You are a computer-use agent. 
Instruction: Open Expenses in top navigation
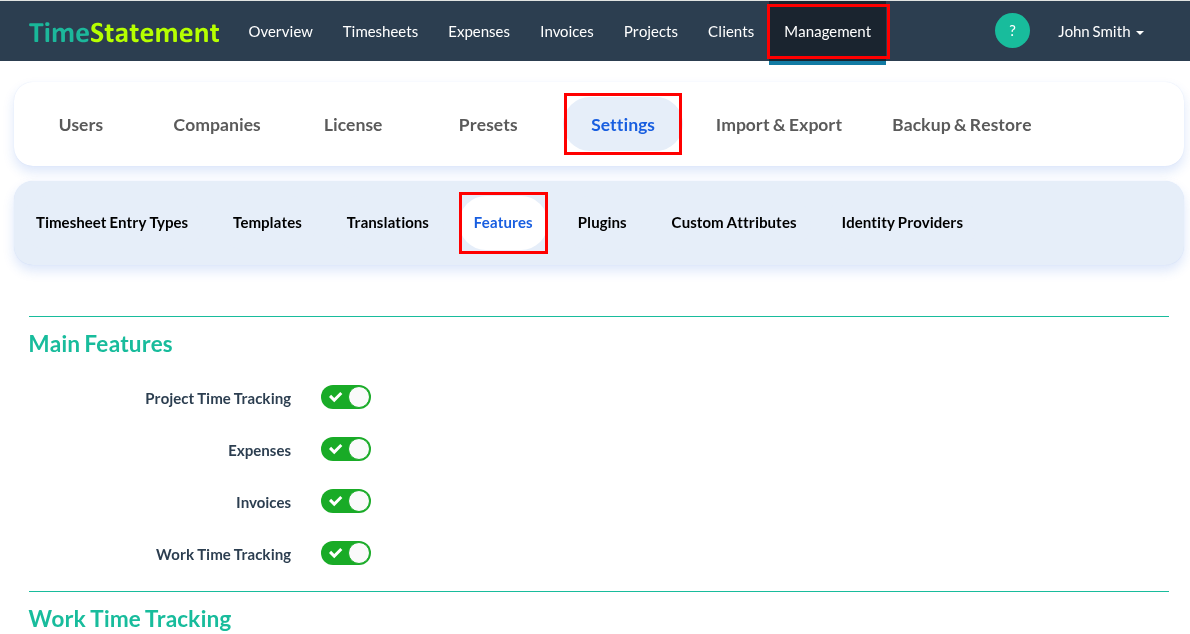[x=479, y=32]
